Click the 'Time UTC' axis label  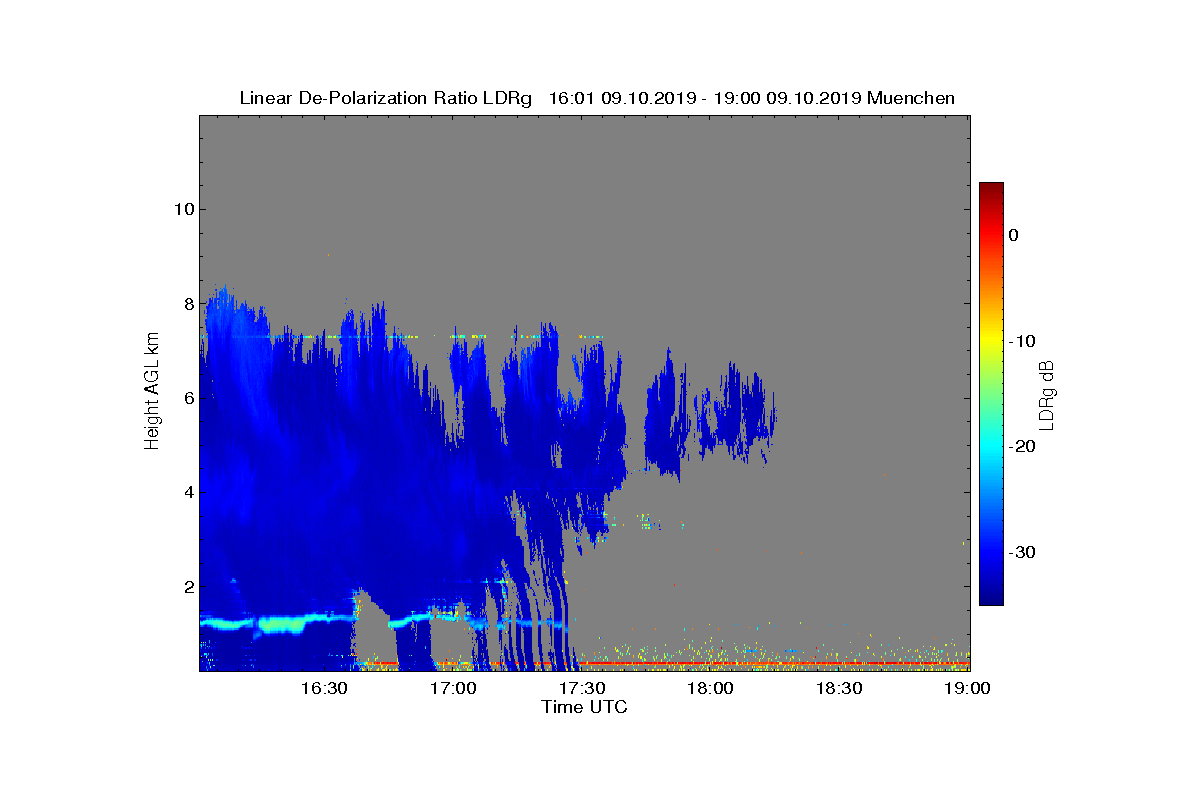point(585,707)
